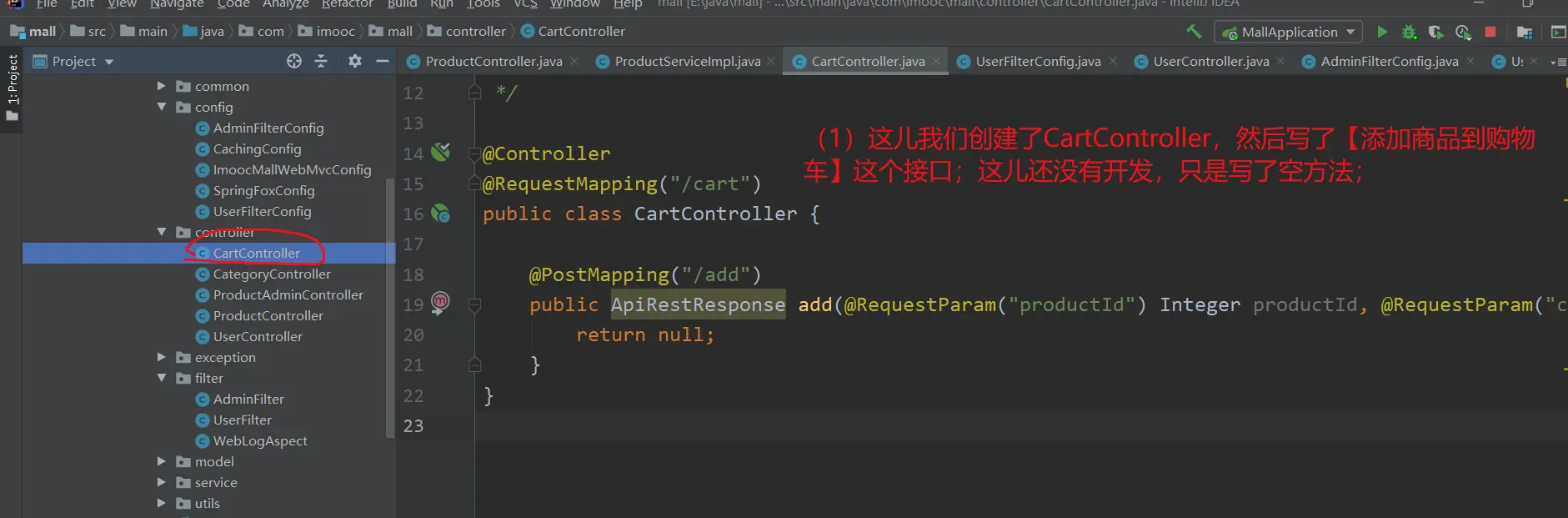This screenshot has height=518, width=1568.
Task: Build project using the hammer icon
Action: coord(1194,32)
